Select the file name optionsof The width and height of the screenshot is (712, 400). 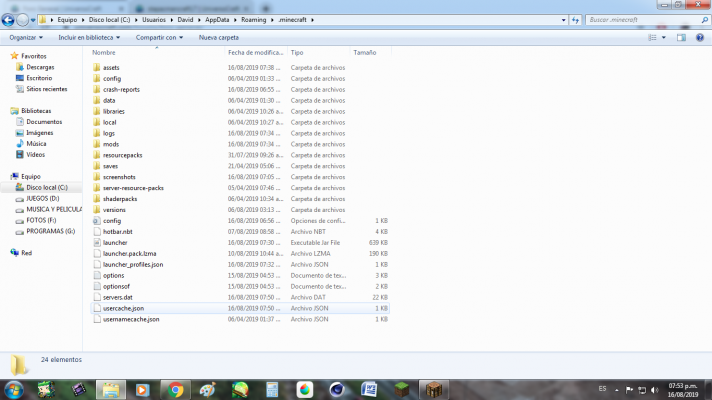(x=116, y=286)
